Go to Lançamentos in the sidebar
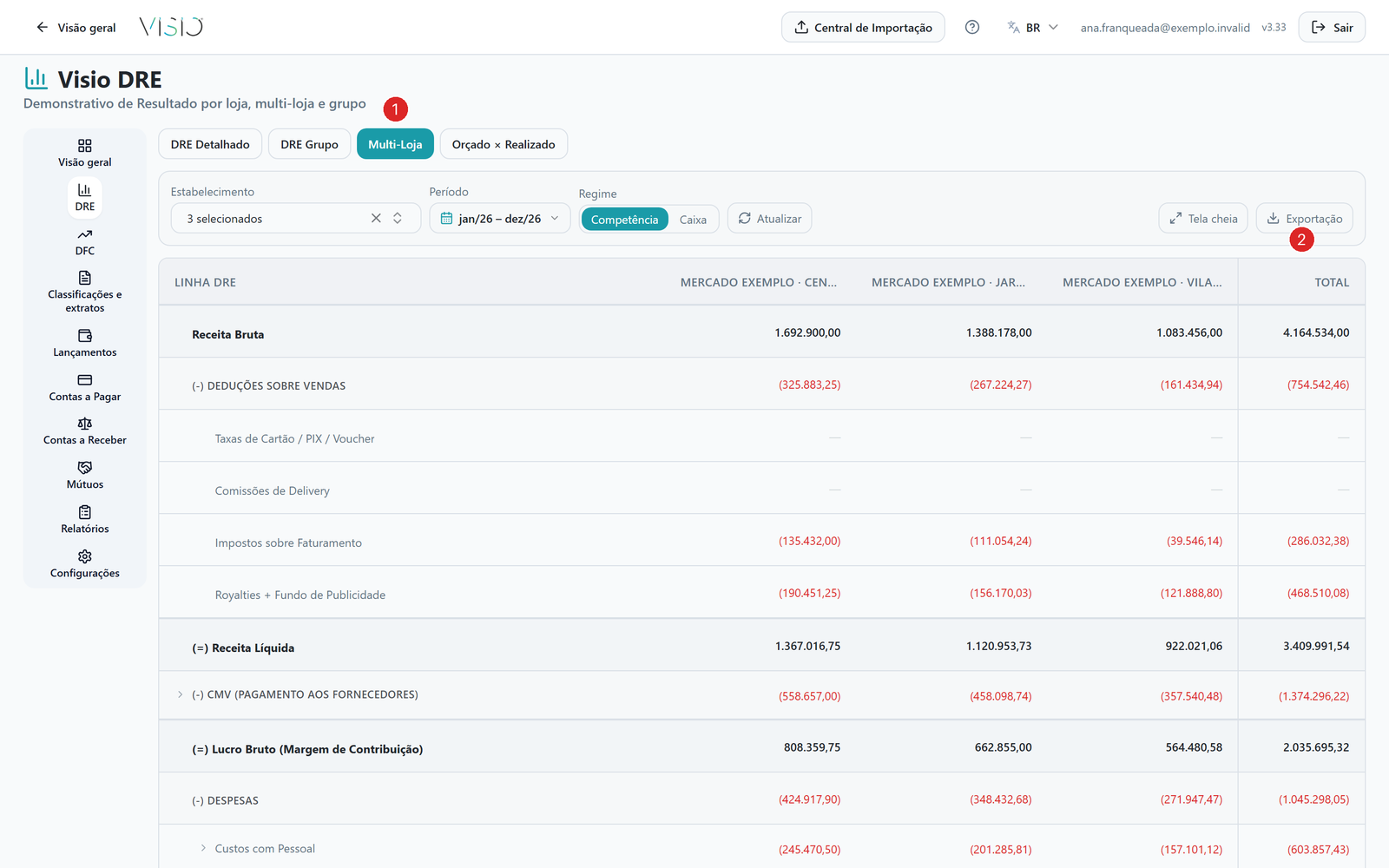Image resolution: width=1389 pixels, height=868 pixels. click(84, 343)
